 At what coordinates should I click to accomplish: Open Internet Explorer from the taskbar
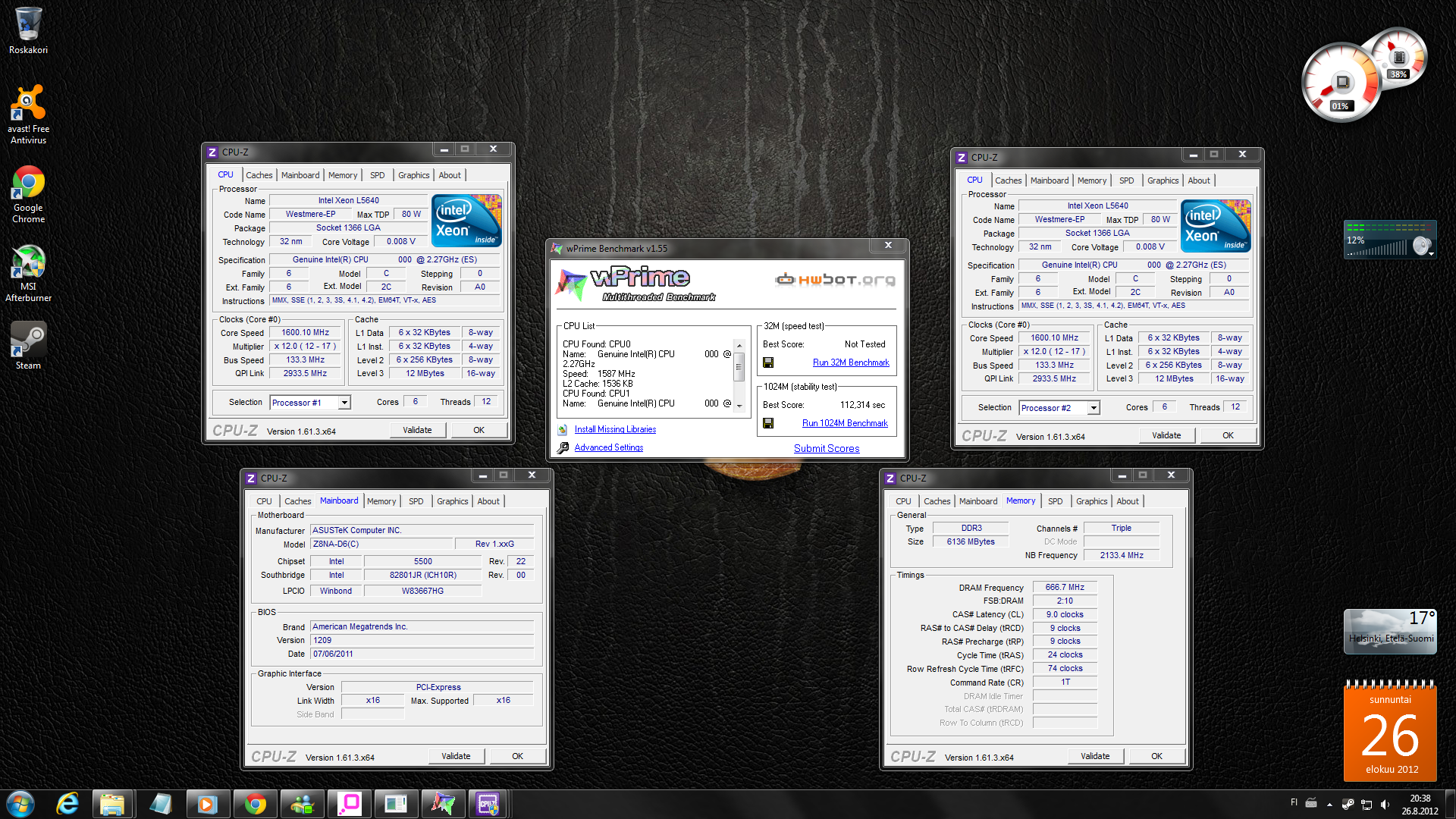(67, 804)
